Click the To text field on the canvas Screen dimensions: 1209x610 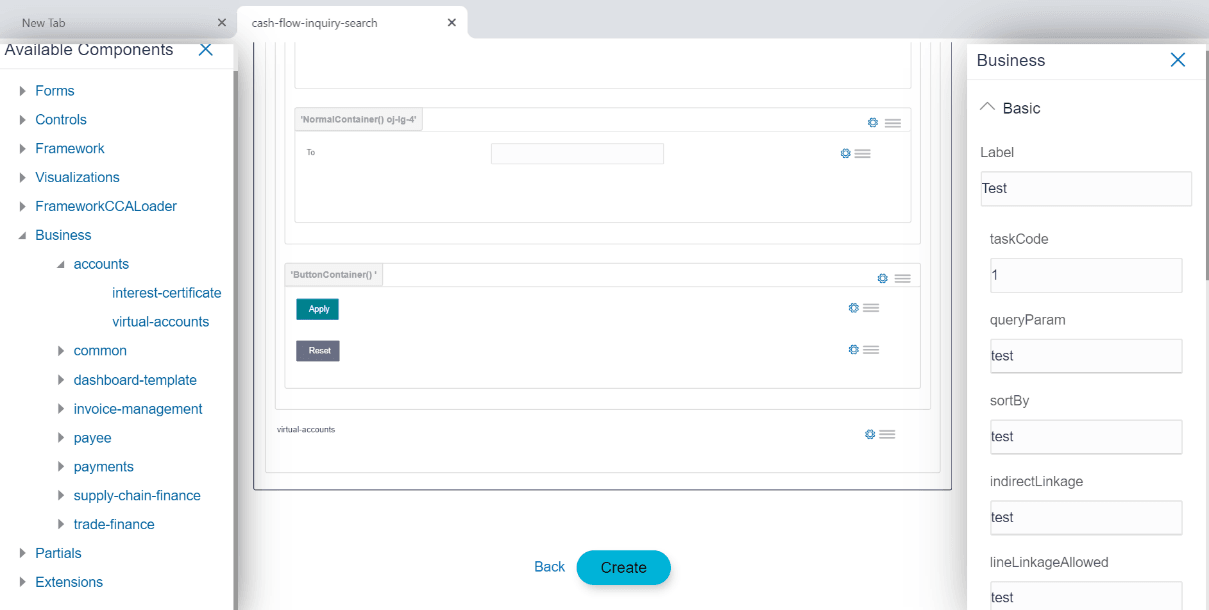(x=577, y=154)
